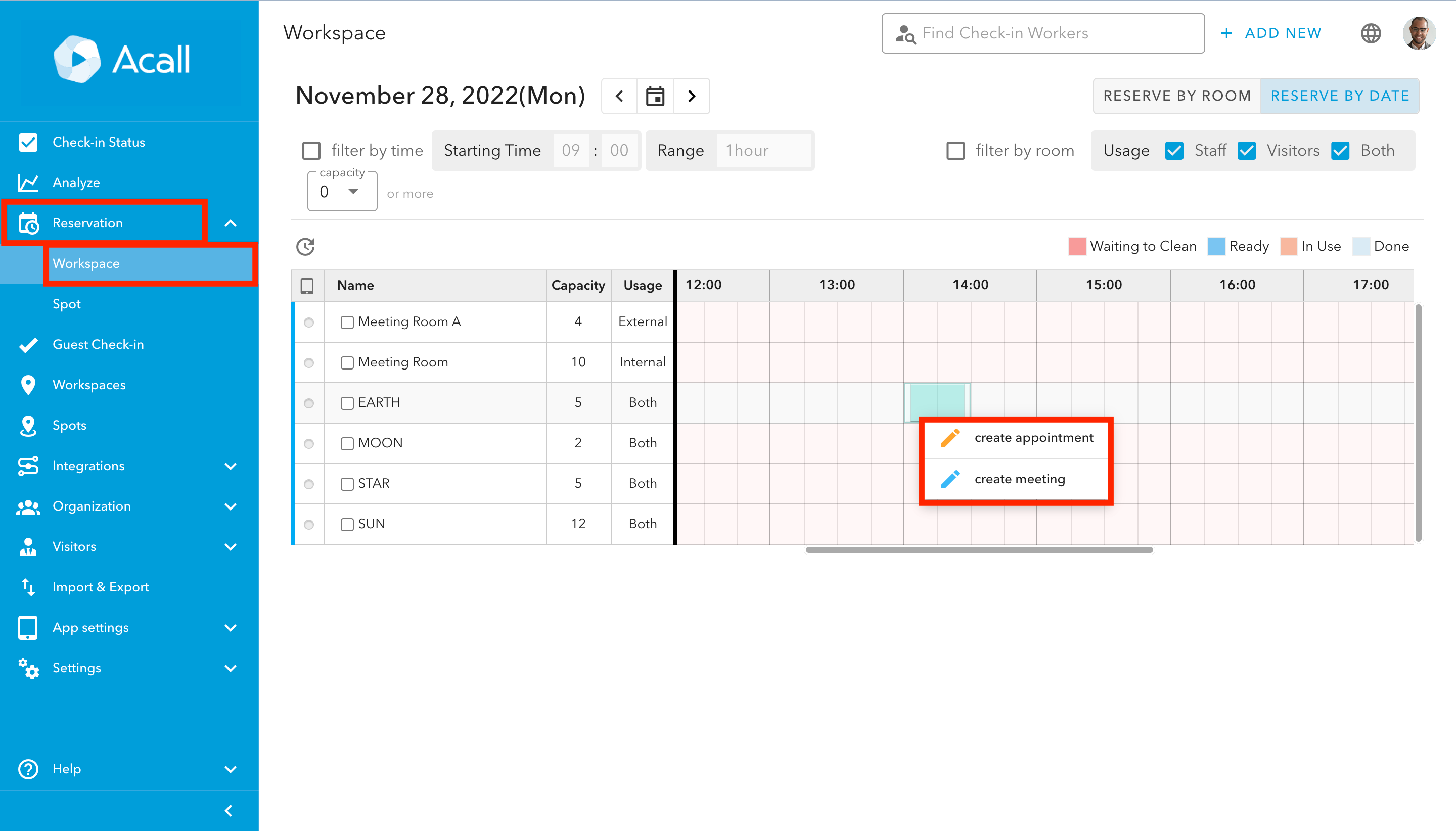This screenshot has height=831, width=1456.
Task: Select create appointment from popup menu
Action: coord(1033,438)
